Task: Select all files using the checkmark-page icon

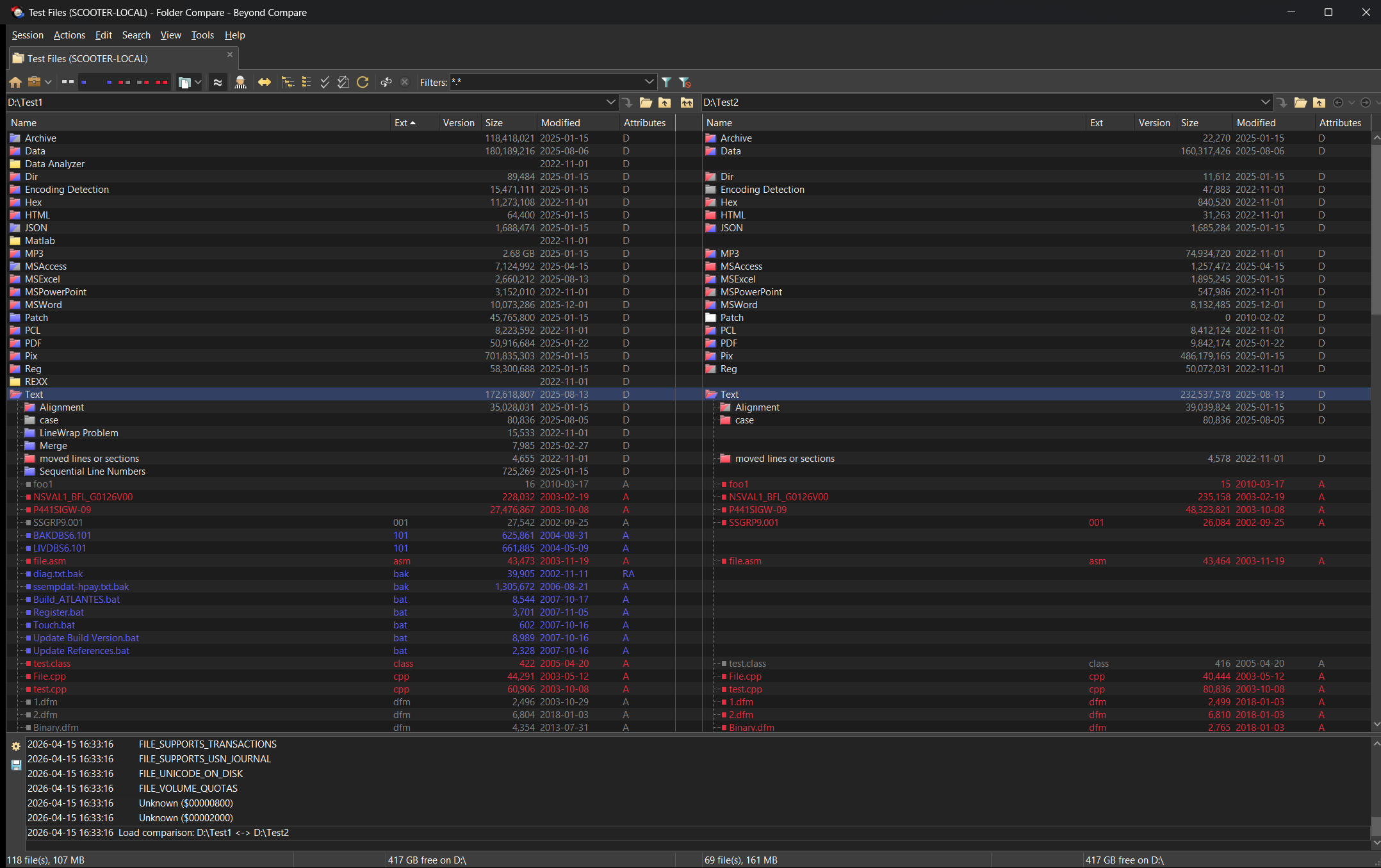Action: tap(343, 82)
